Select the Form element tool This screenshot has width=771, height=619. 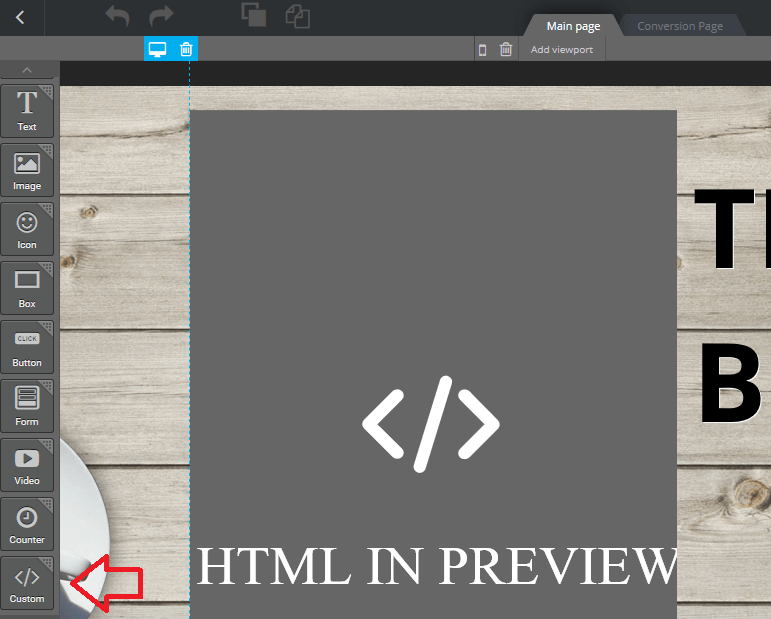27,406
